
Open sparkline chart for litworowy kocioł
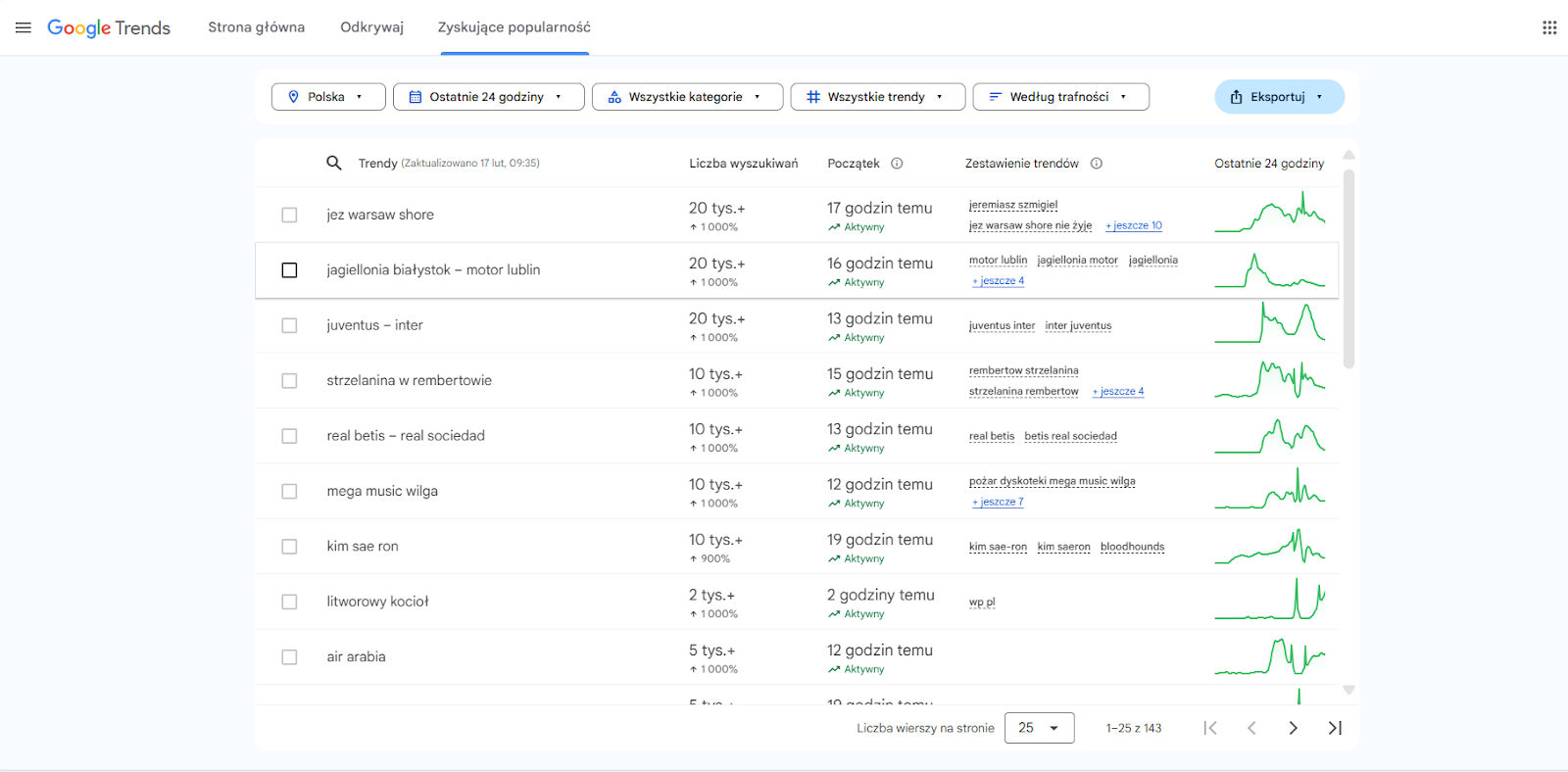[x=1270, y=600]
